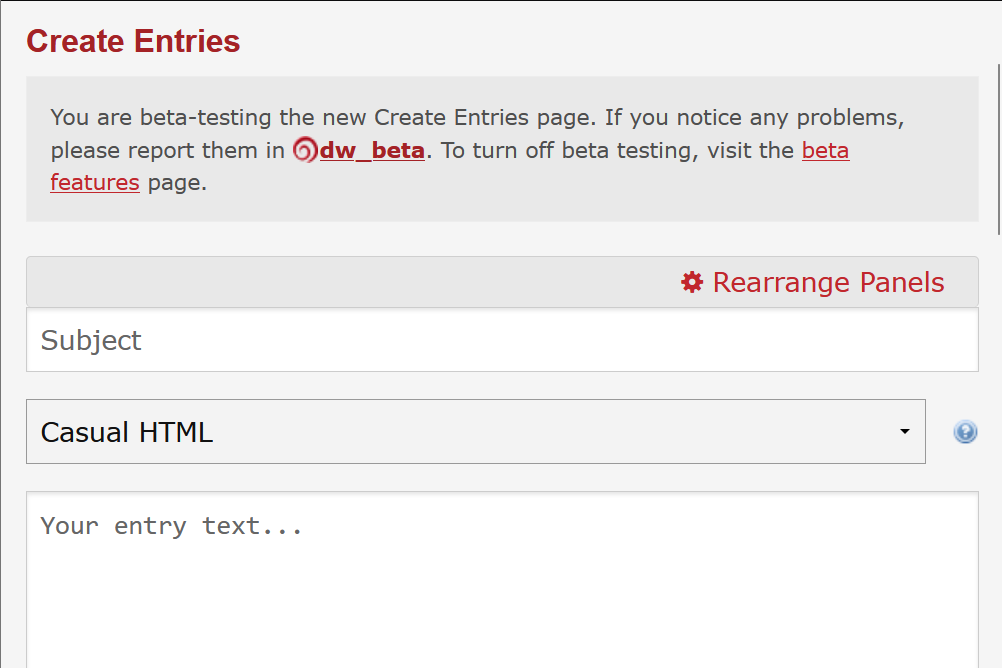Image resolution: width=1002 pixels, height=668 pixels.
Task: Click the gear icon beside Rearrange Panels
Action: (691, 282)
